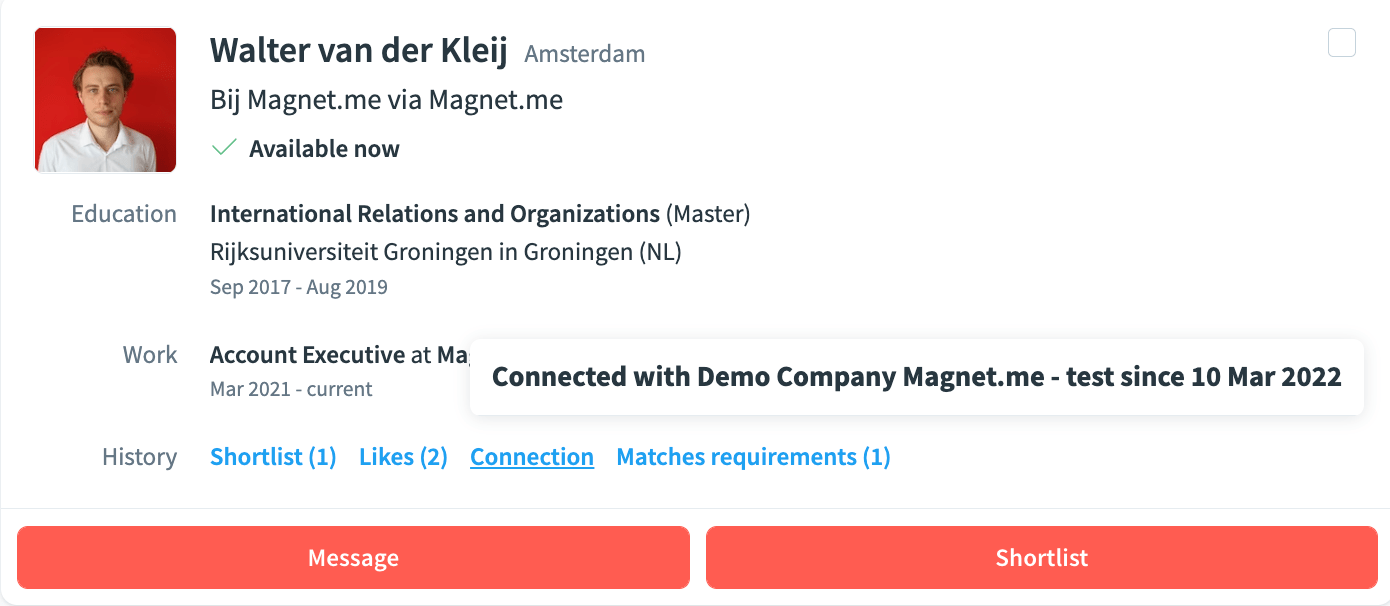Open the Matches requirements (1) link
Screen dimensions: 1390x606
click(x=753, y=457)
